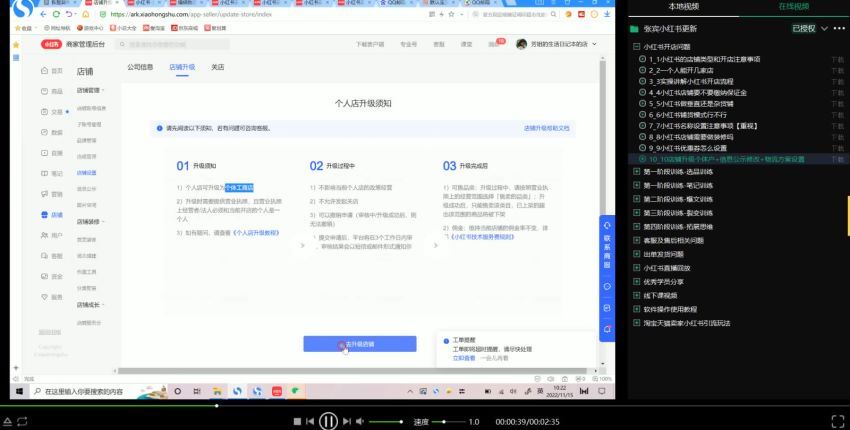Expand the 软件操作使用教程 folder
This screenshot has height=430, width=850.
pos(636,309)
